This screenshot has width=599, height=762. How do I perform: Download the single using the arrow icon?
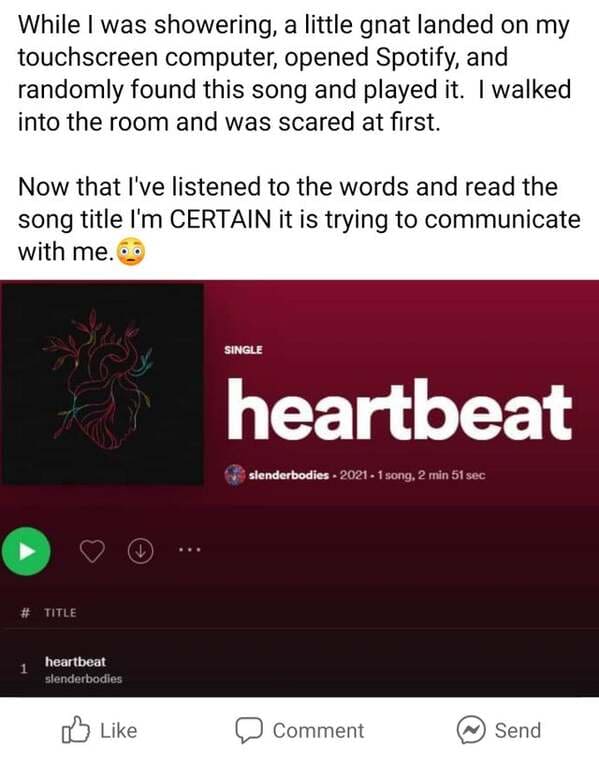[x=140, y=551]
